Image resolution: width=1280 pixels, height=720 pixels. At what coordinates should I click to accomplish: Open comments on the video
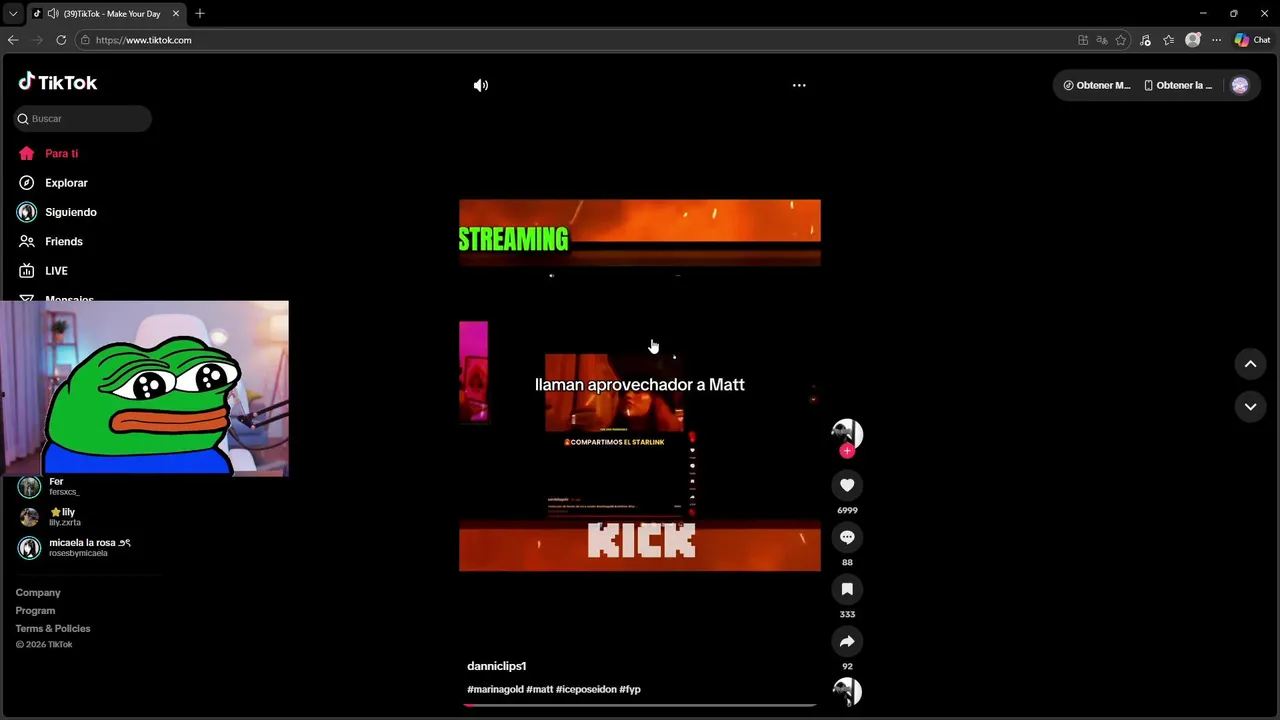coord(847,537)
